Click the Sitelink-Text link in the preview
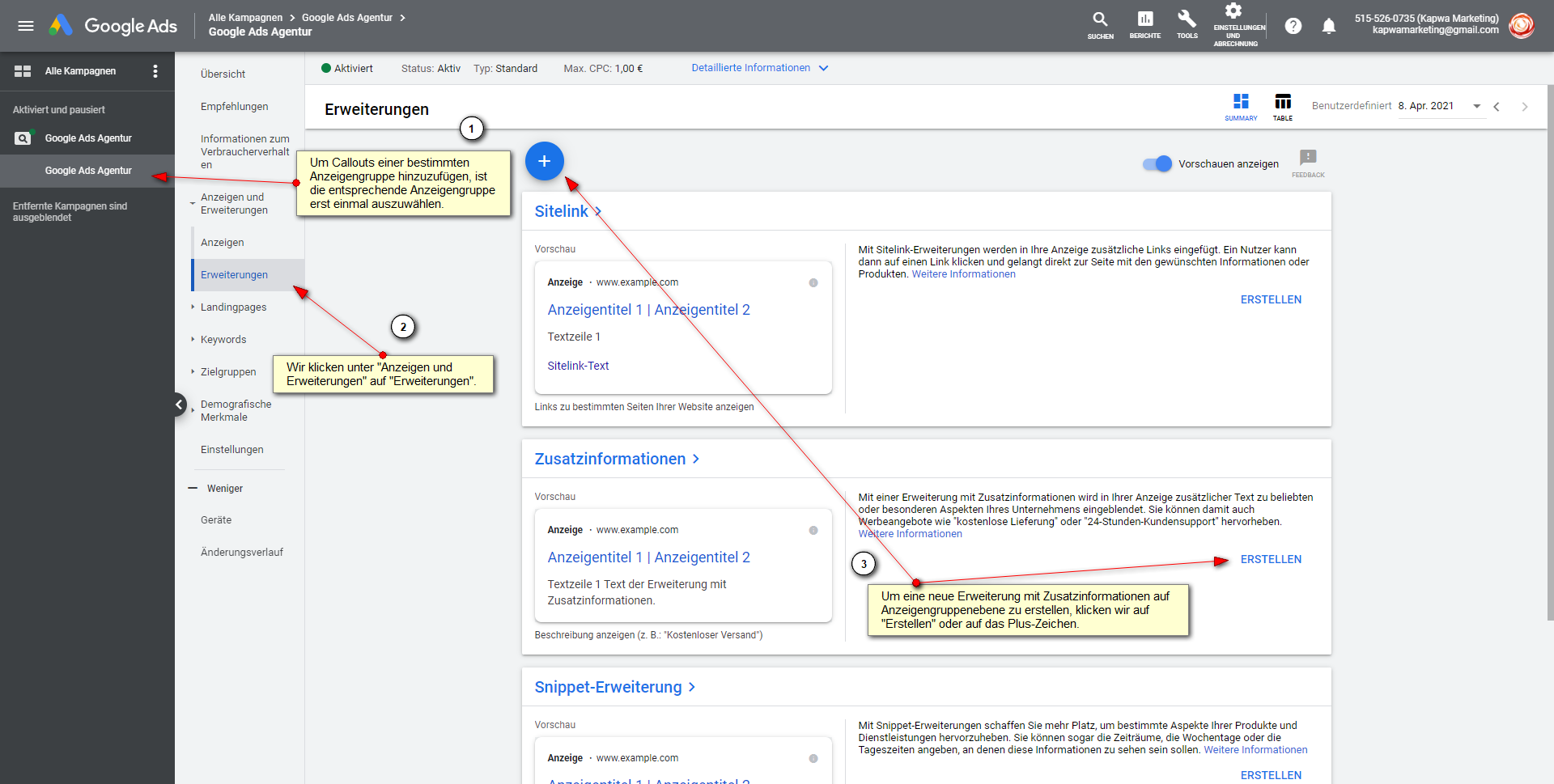Viewport: 1554px width, 784px height. tap(578, 366)
